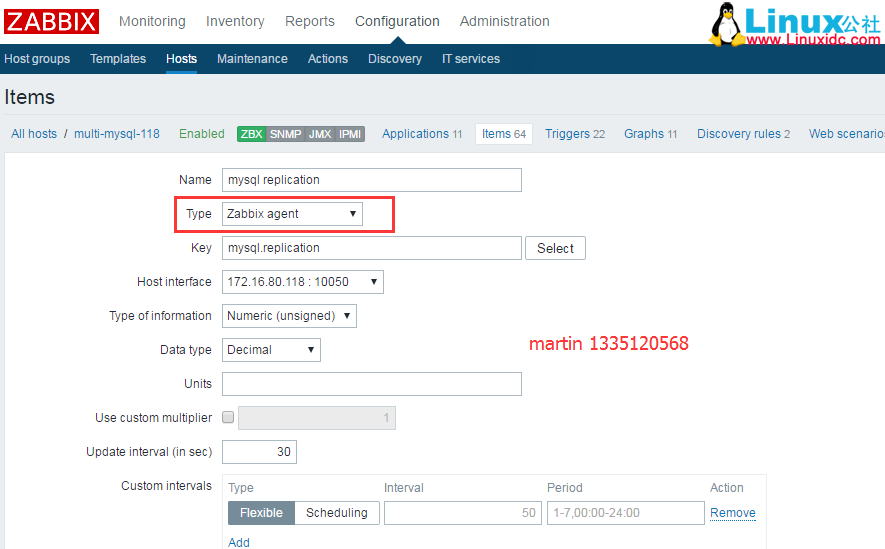
Task: Click the SNMP availability badge
Action: pyautogui.click(x=285, y=134)
